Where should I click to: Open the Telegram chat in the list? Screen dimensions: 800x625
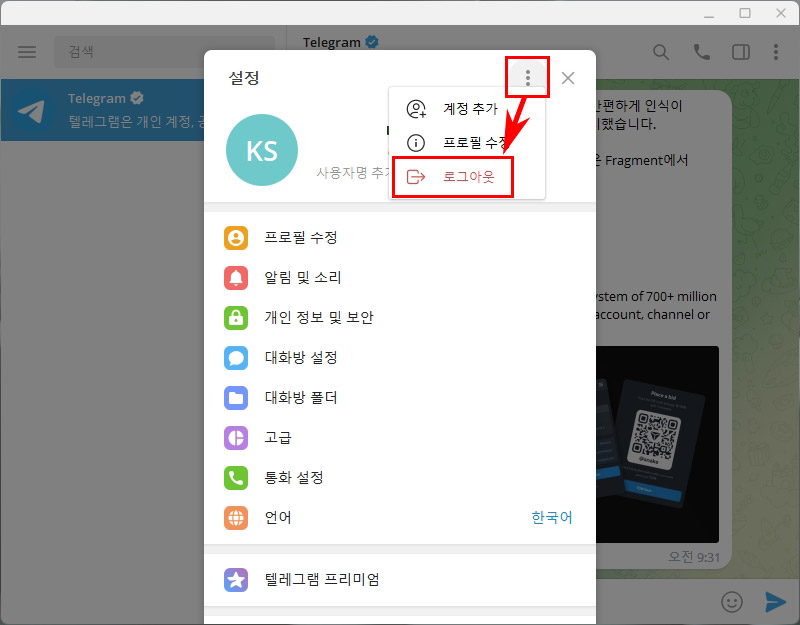click(103, 110)
